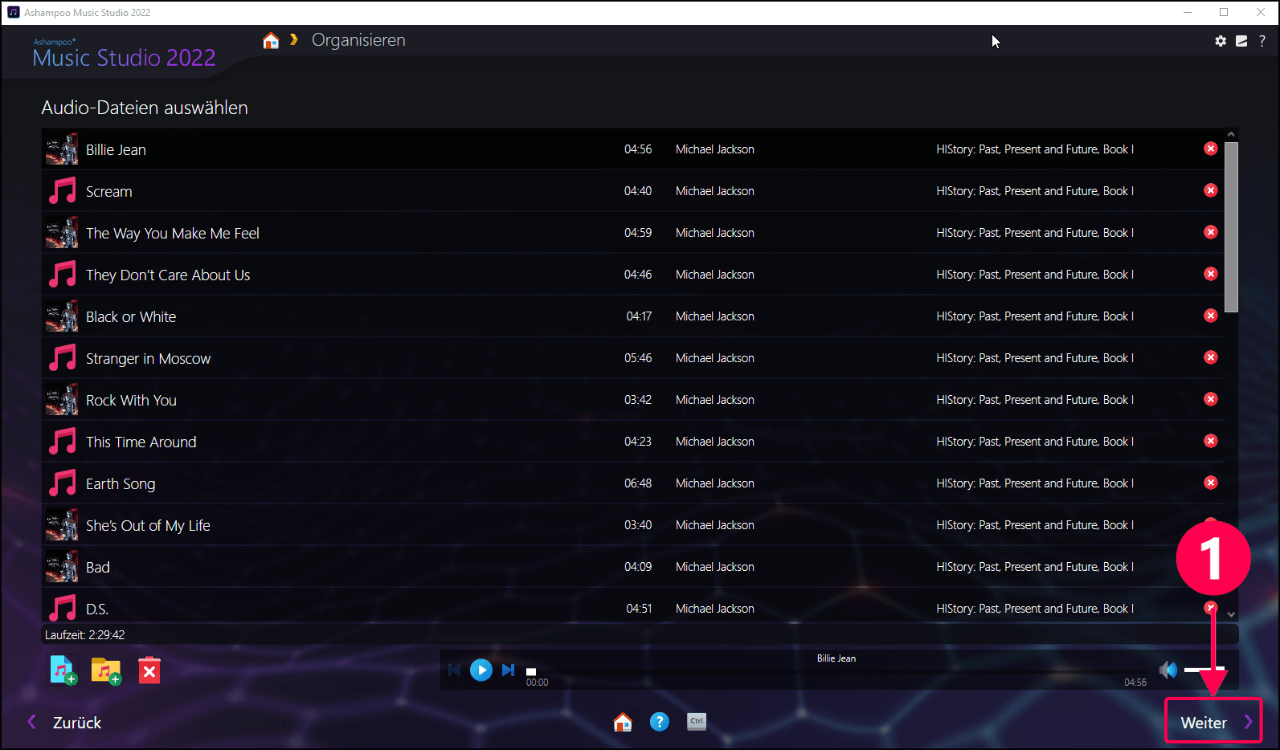The image size is (1280, 750).
Task: Click the delete all files icon
Action: click(x=149, y=670)
